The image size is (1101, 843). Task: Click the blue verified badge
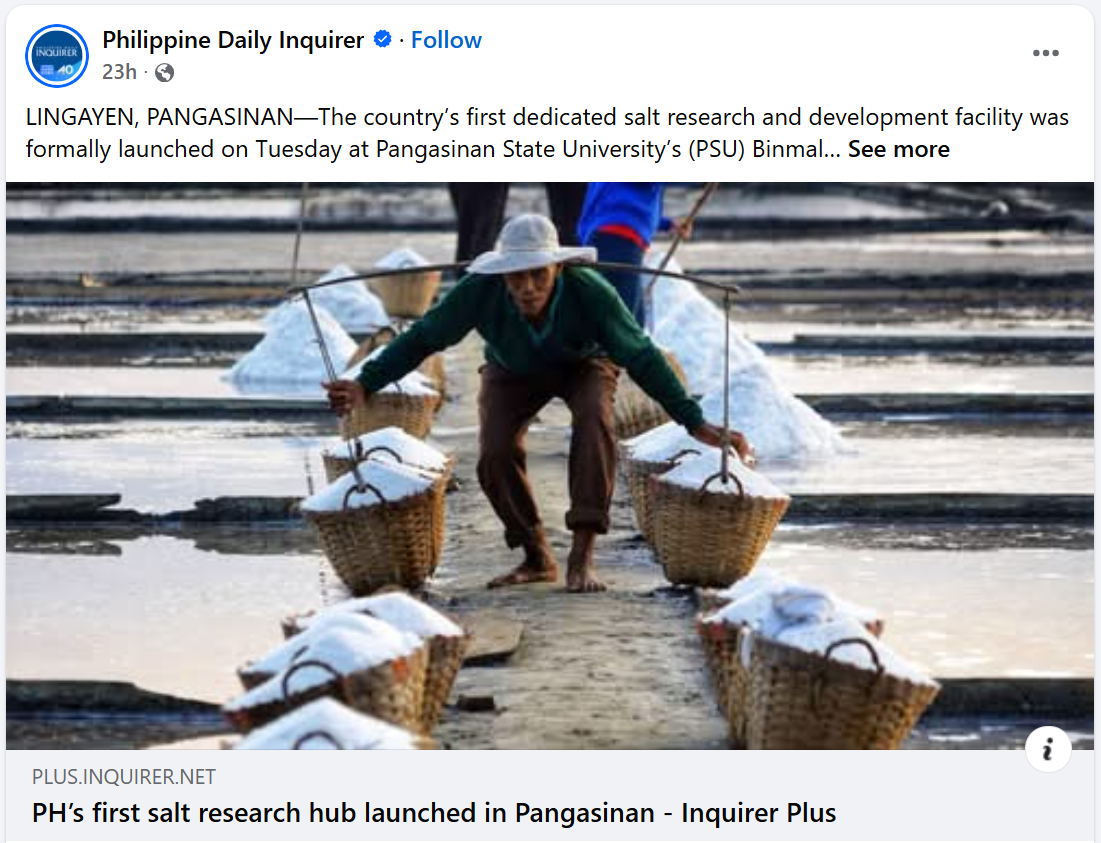click(383, 39)
